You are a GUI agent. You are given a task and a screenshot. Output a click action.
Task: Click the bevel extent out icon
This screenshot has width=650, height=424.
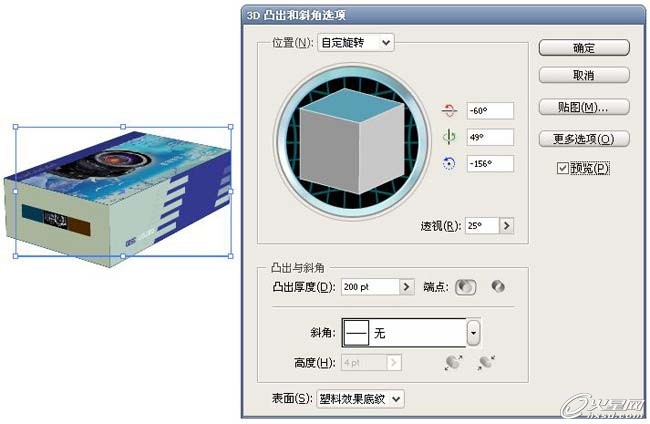tap(454, 363)
